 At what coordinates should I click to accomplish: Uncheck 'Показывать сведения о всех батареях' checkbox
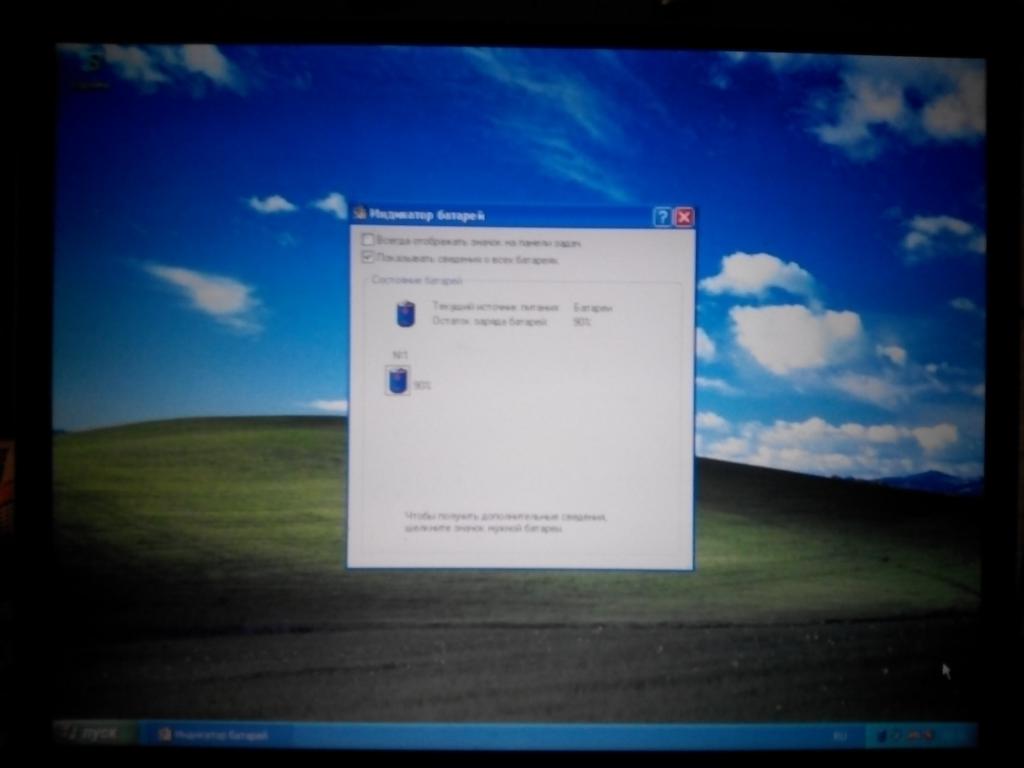point(368,257)
